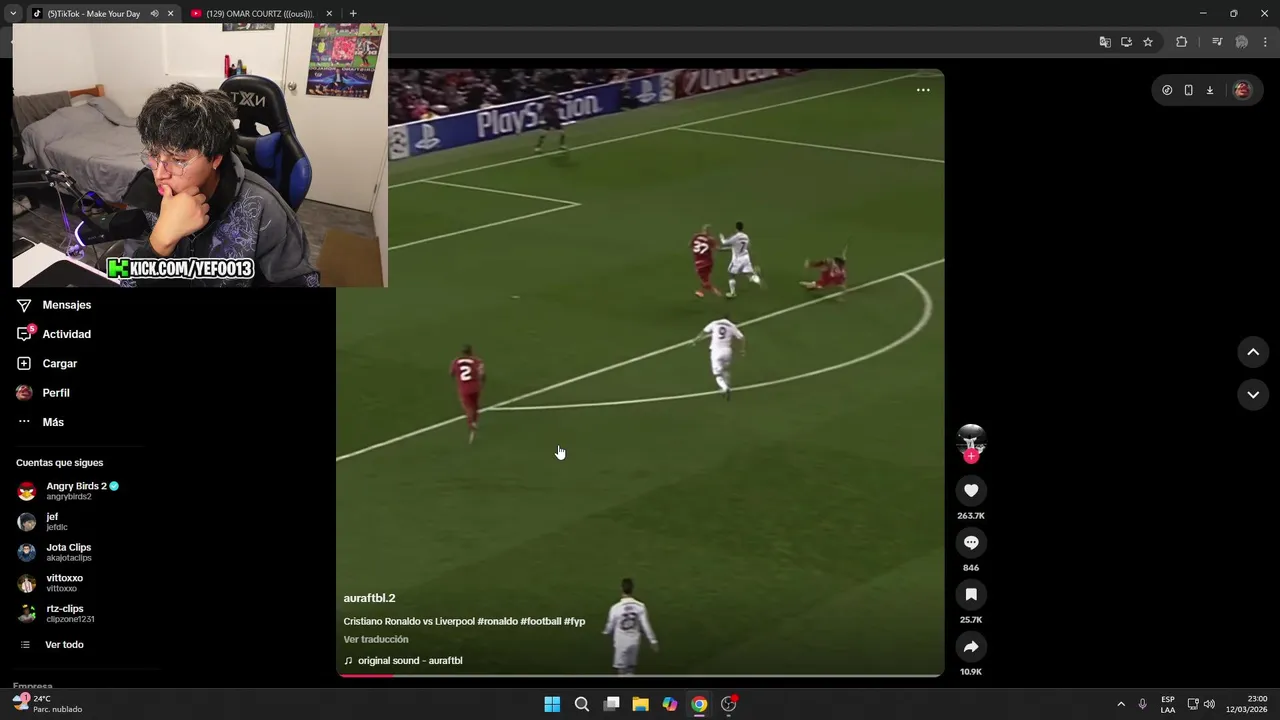Click the Chrome icon in taskbar

[699, 704]
